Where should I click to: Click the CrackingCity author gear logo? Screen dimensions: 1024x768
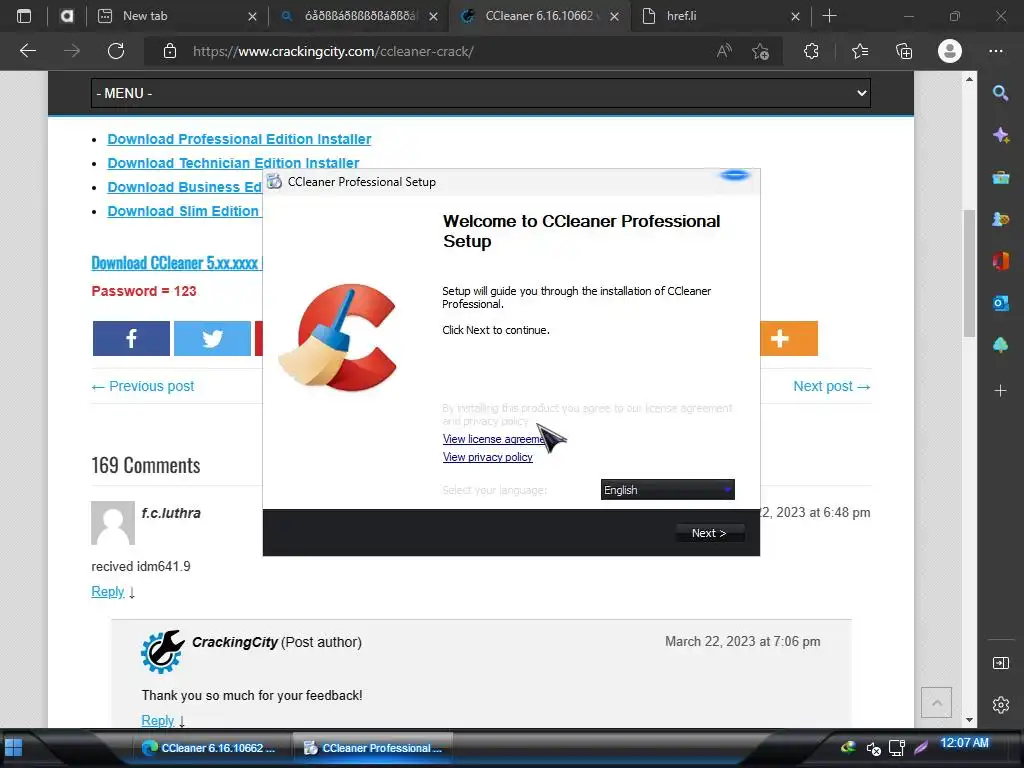pos(162,651)
